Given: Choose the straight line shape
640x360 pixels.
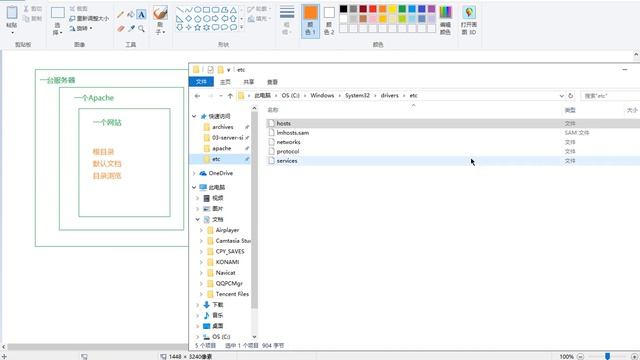Looking at the screenshot, I should point(180,9).
